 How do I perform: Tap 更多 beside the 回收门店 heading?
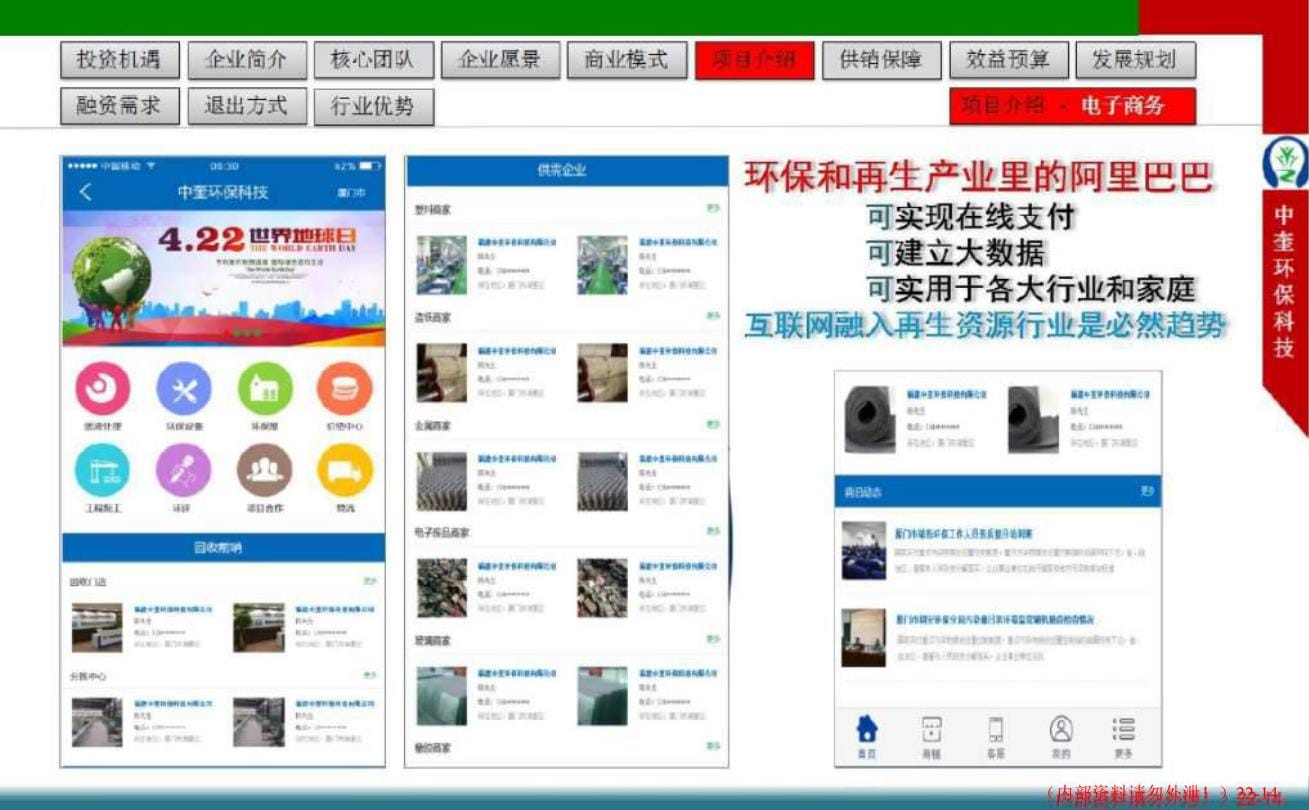370,581
